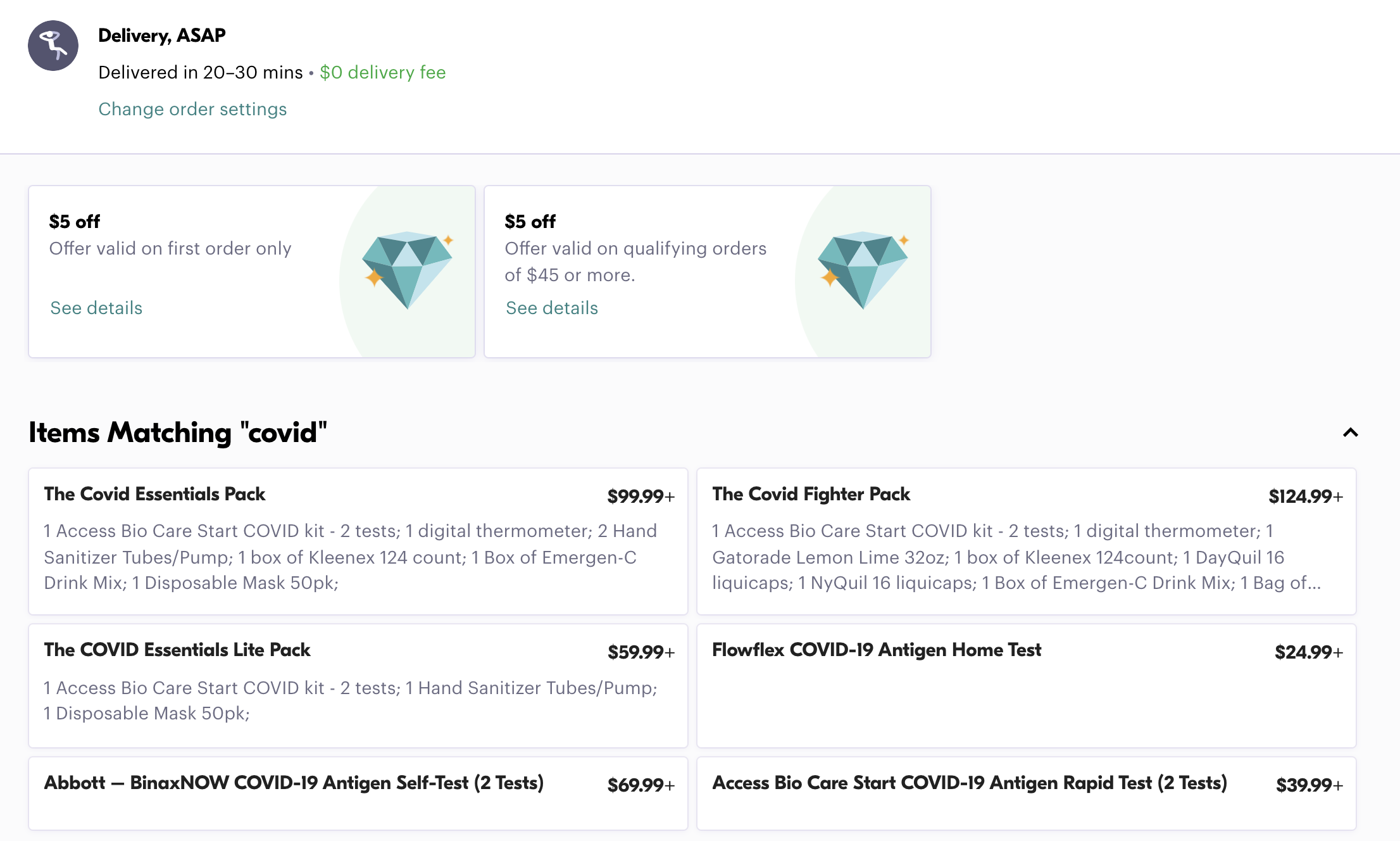See details for $45 qualifying order offer
The image size is (1400, 841).
pyautogui.click(x=552, y=308)
